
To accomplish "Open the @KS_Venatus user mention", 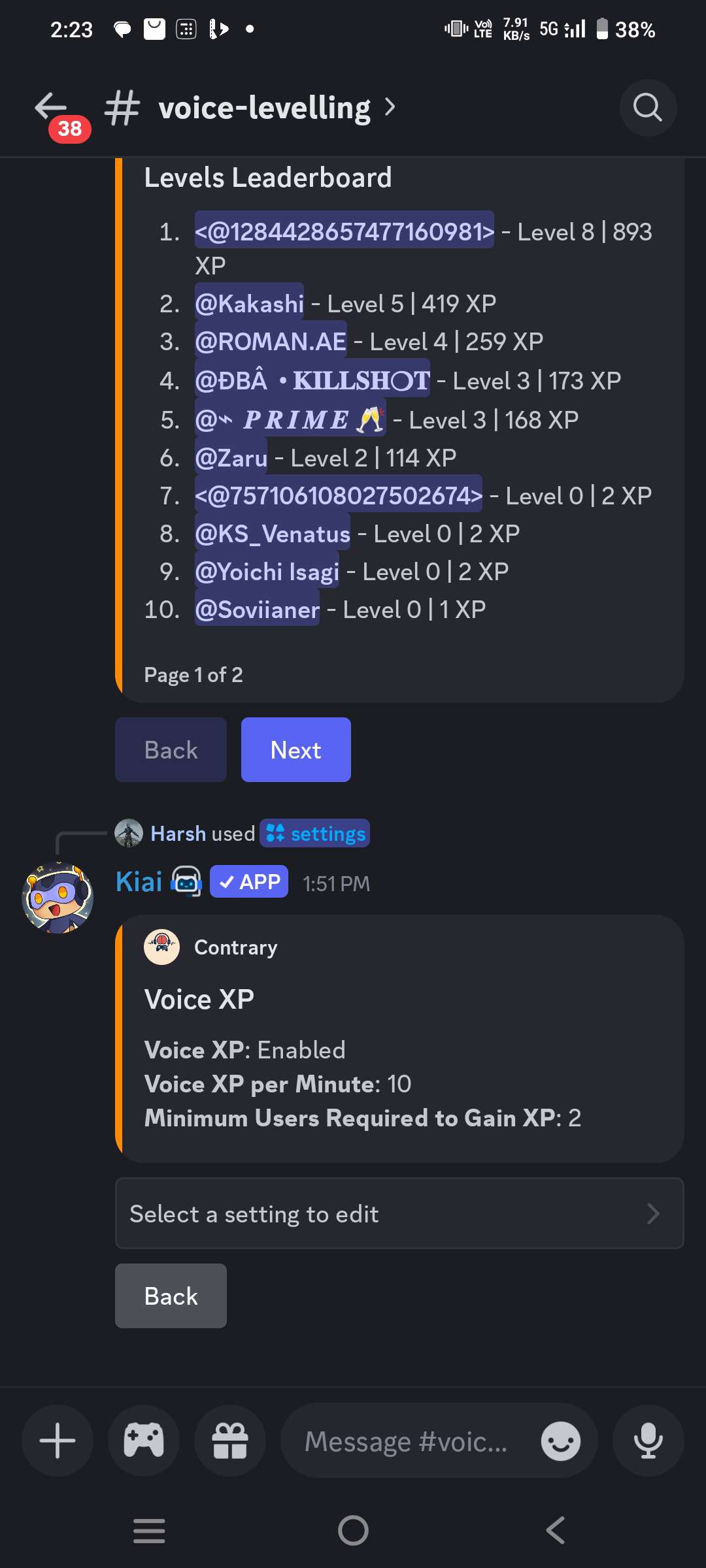I will coord(273,534).
